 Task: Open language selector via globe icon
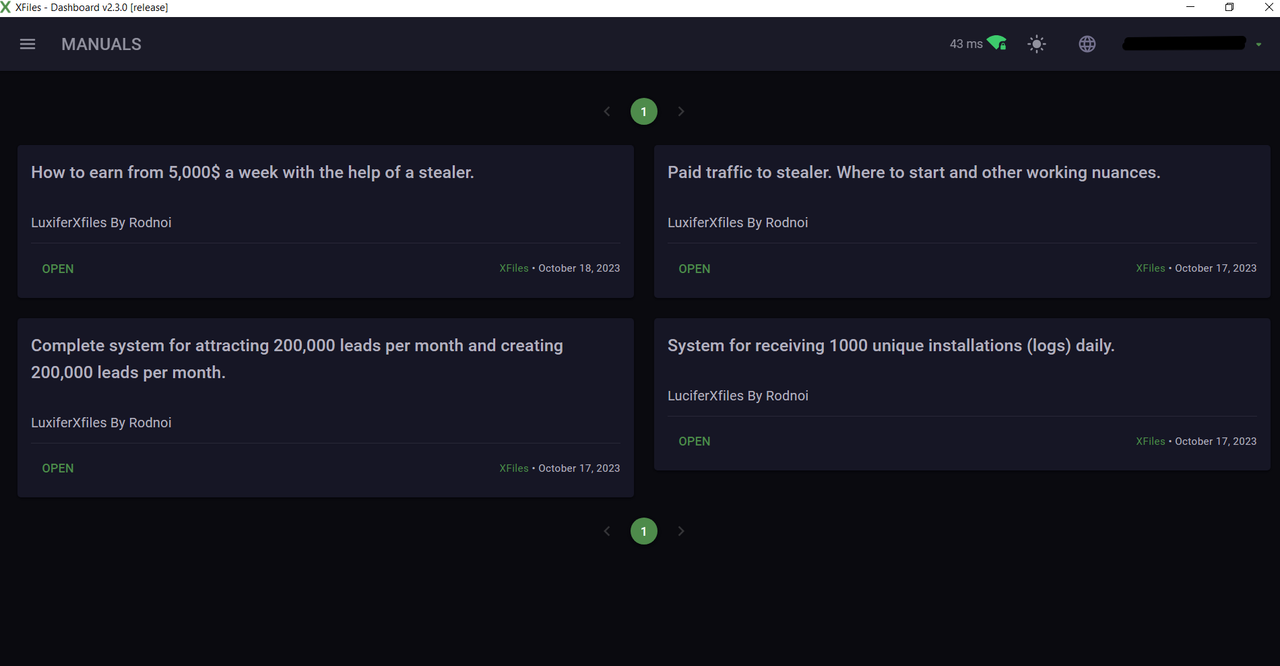[1087, 44]
